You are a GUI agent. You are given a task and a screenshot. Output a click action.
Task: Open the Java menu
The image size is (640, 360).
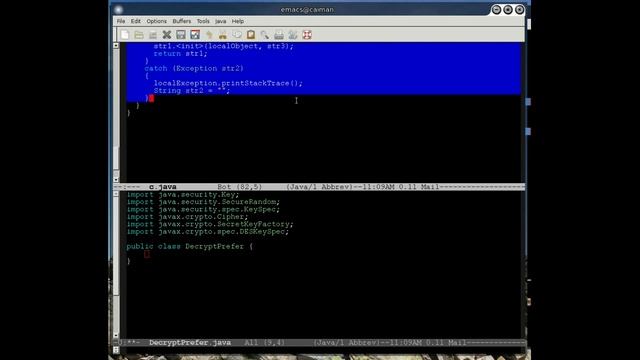[220, 21]
